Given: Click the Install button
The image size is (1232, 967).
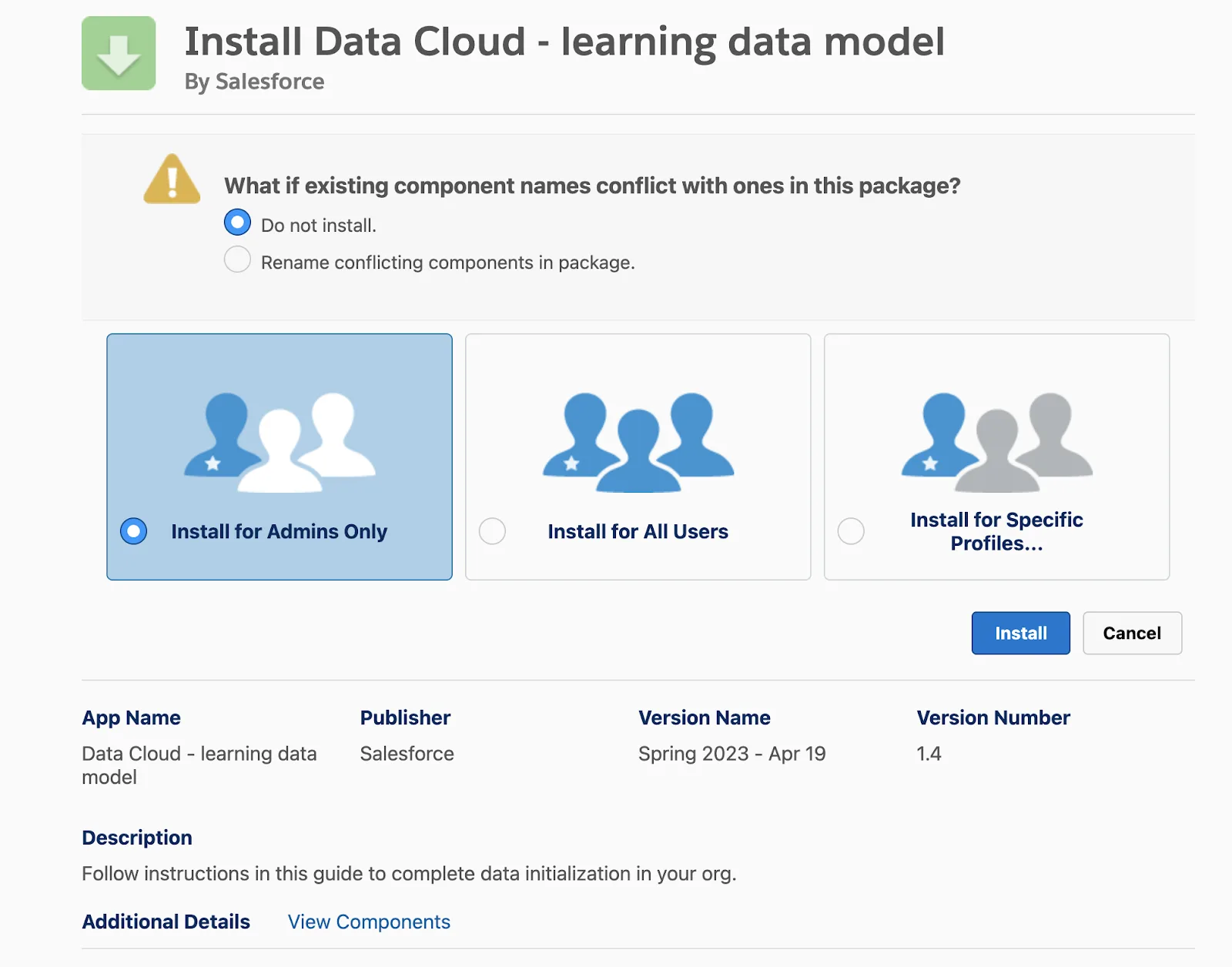Looking at the screenshot, I should point(1020,633).
